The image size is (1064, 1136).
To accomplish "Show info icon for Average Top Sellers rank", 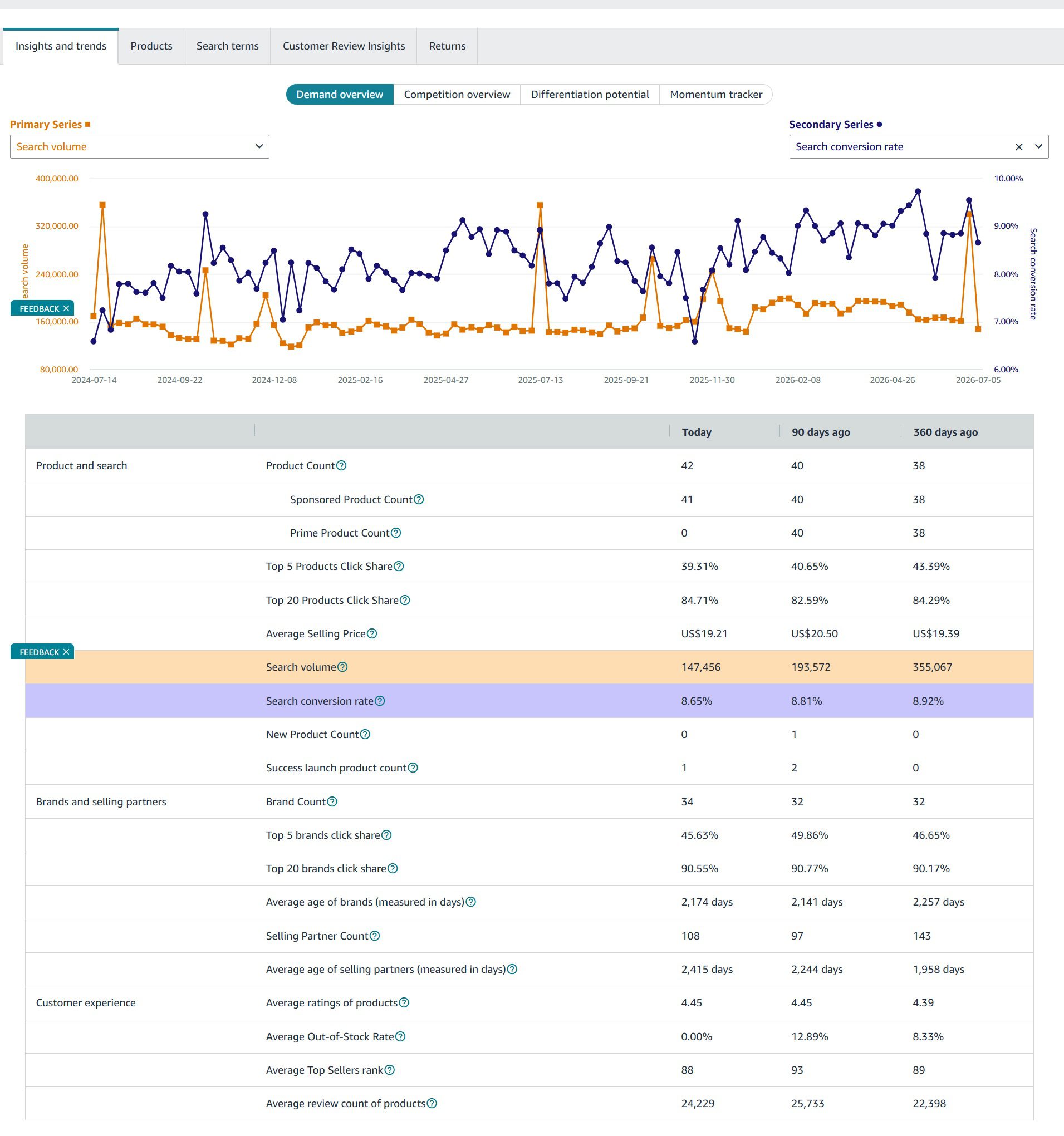I will point(389,1070).
